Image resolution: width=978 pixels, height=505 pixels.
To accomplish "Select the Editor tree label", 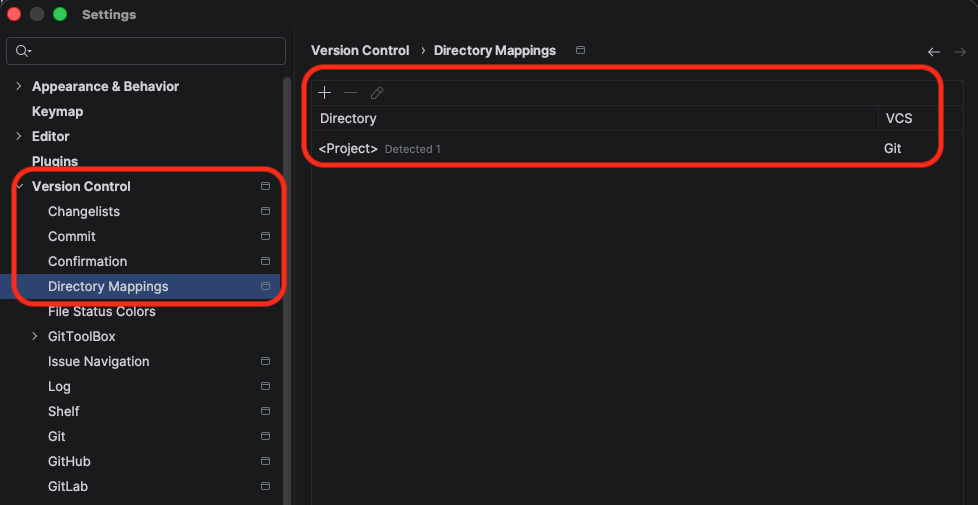I will (x=51, y=136).
